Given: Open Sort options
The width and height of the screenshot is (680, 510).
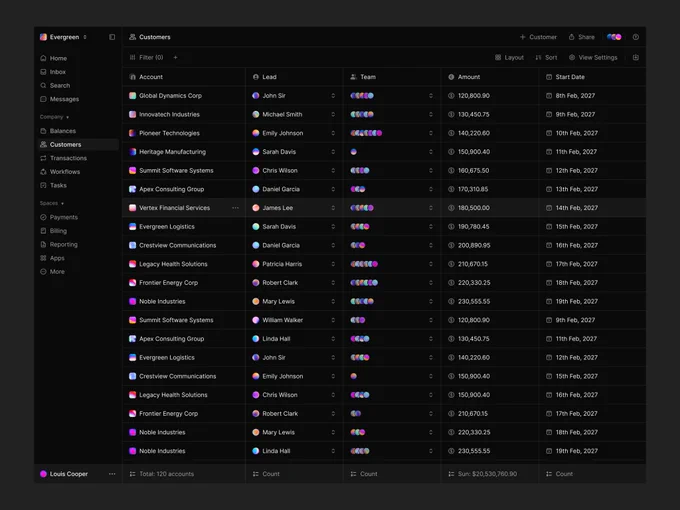Looking at the screenshot, I should (546, 57).
